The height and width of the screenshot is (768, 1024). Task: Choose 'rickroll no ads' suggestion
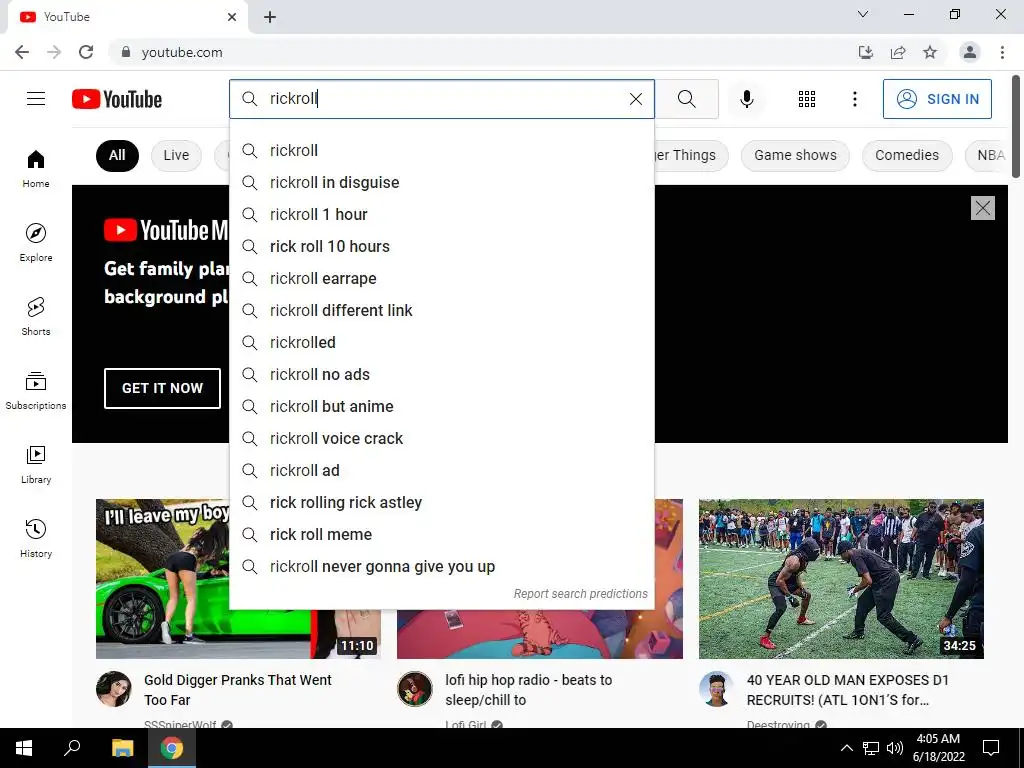(441, 374)
